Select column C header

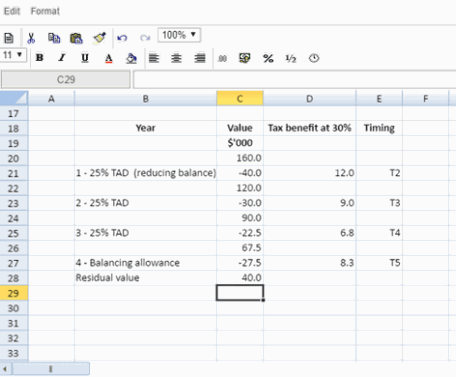(x=240, y=99)
